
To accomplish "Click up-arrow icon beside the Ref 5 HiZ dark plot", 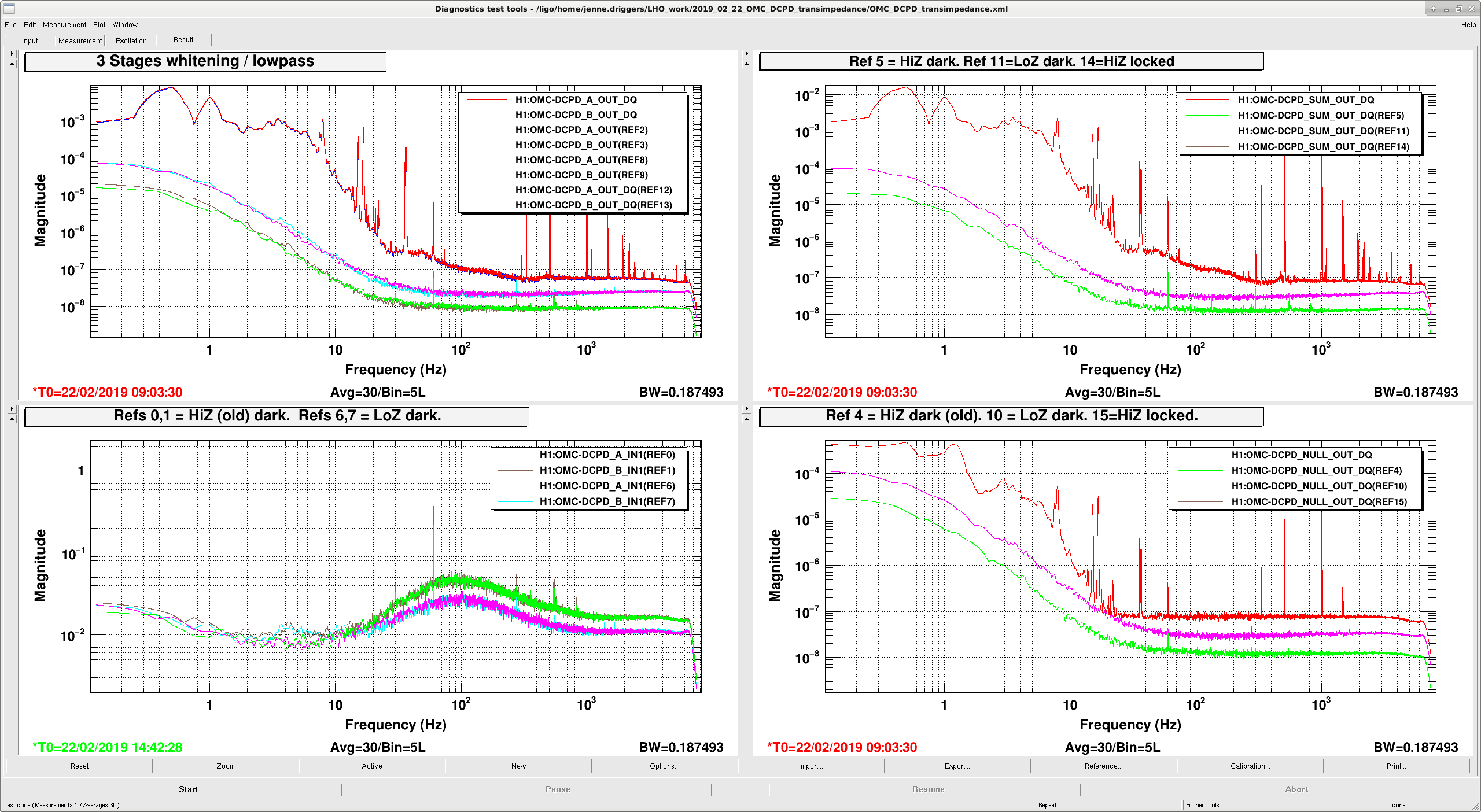I will [x=746, y=64].
